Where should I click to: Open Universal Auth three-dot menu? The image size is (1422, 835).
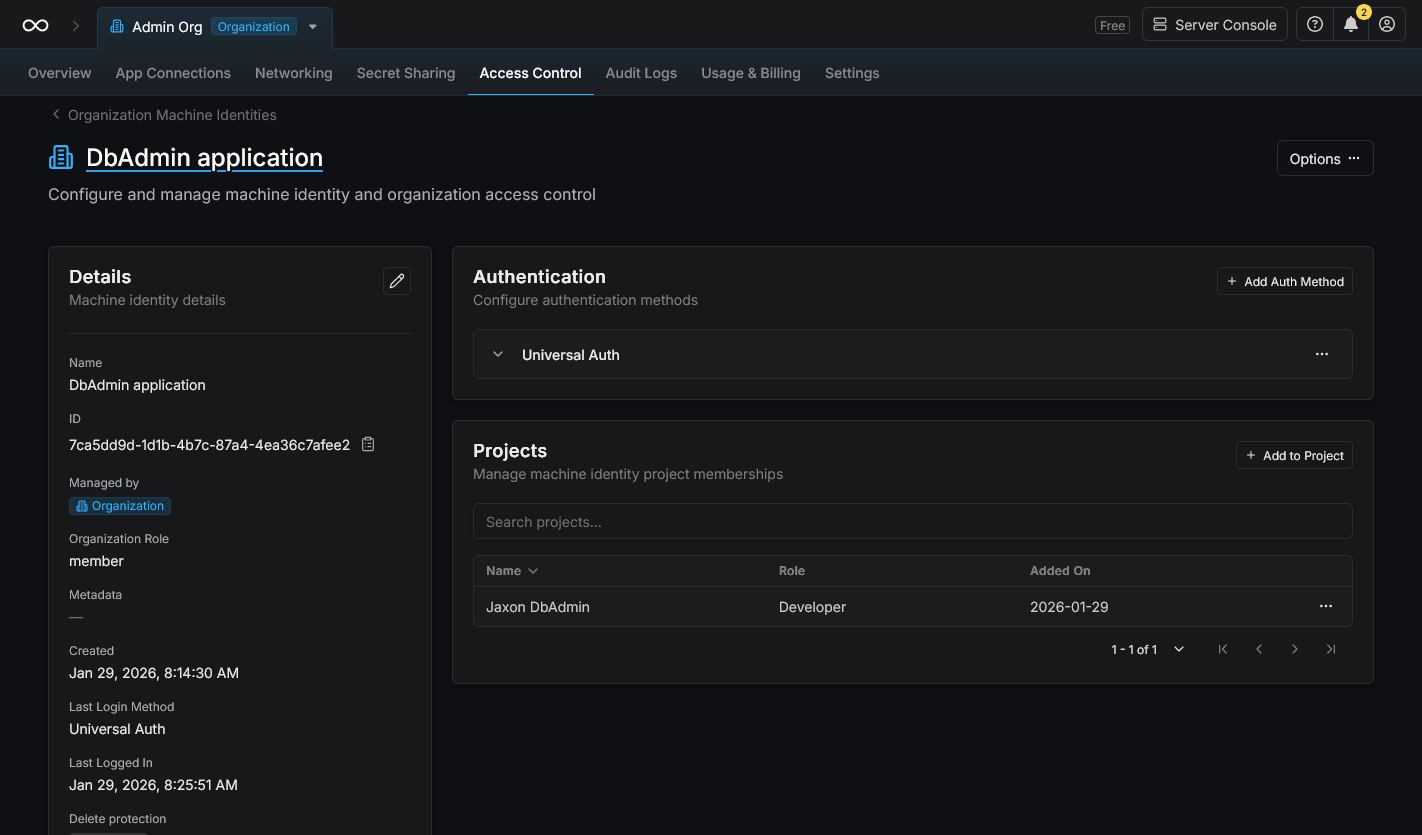coord(1322,354)
